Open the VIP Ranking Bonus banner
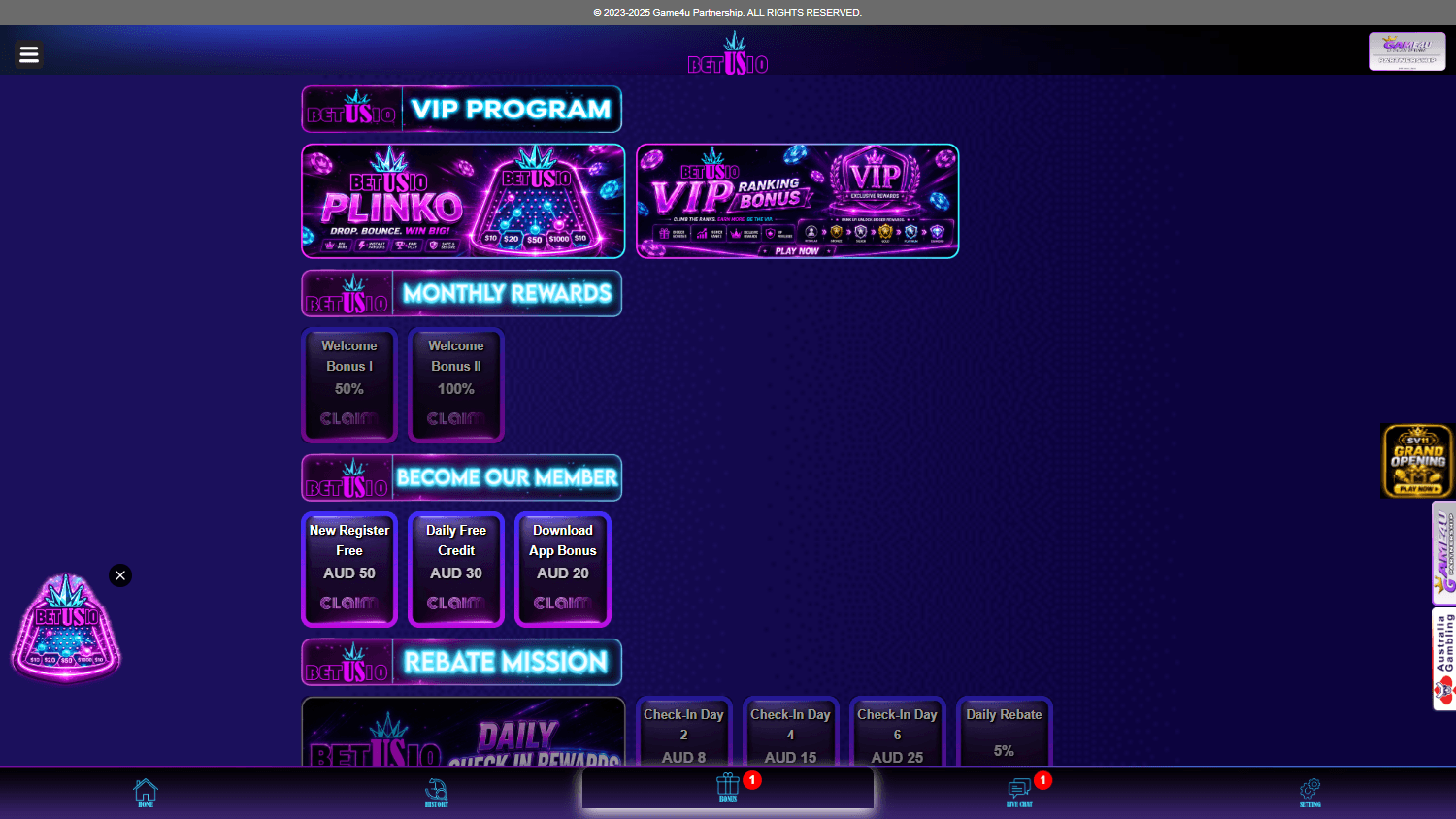The width and height of the screenshot is (1456, 819). pyautogui.click(x=798, y=201)
